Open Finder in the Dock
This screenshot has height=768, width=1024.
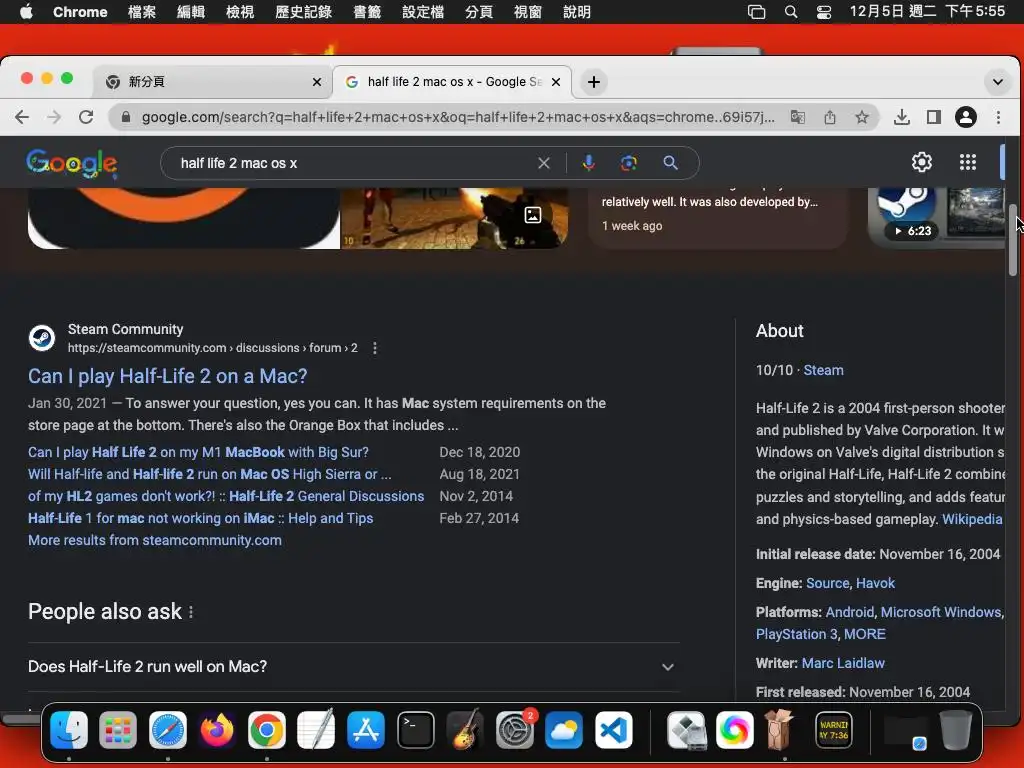[x=69, y=729]
